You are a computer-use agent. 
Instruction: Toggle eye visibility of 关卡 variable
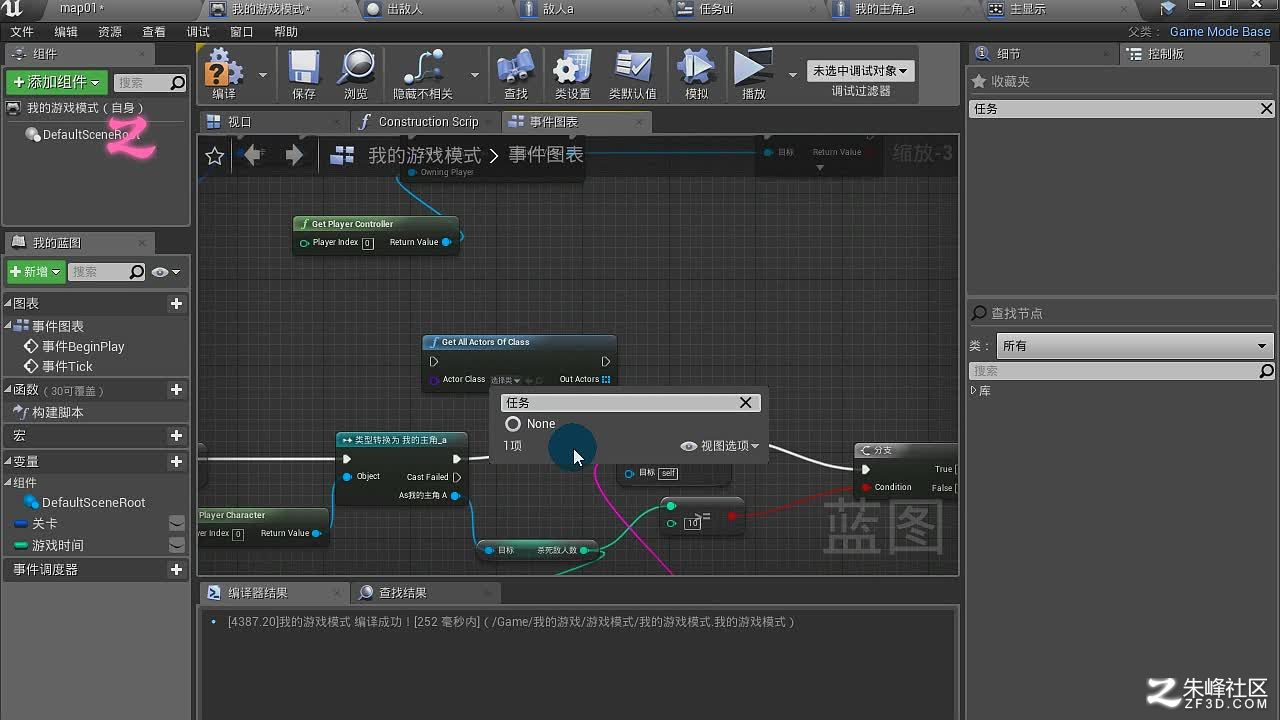[x=176, y=524]
